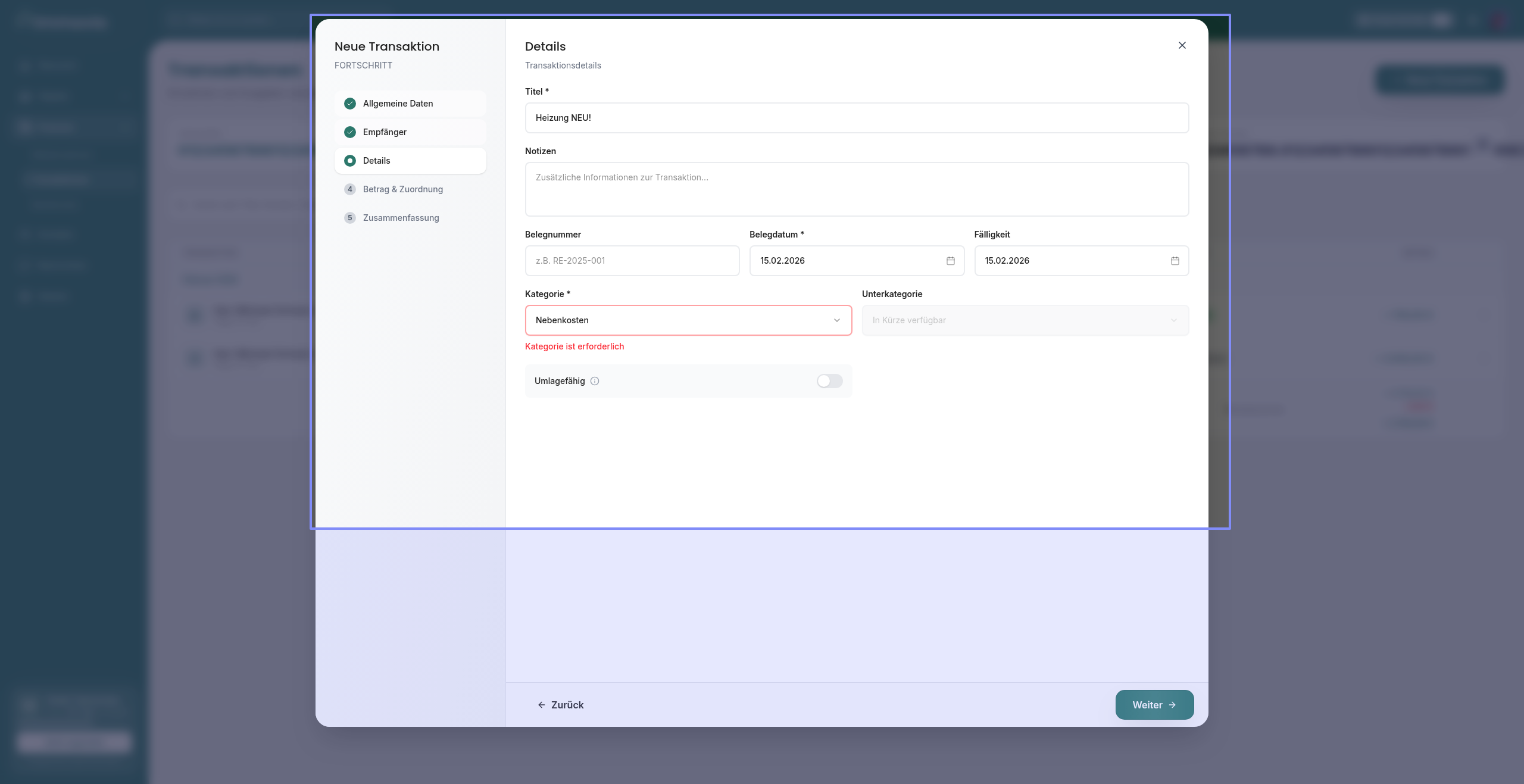Click the Belegdatum date field

(845, 261)
